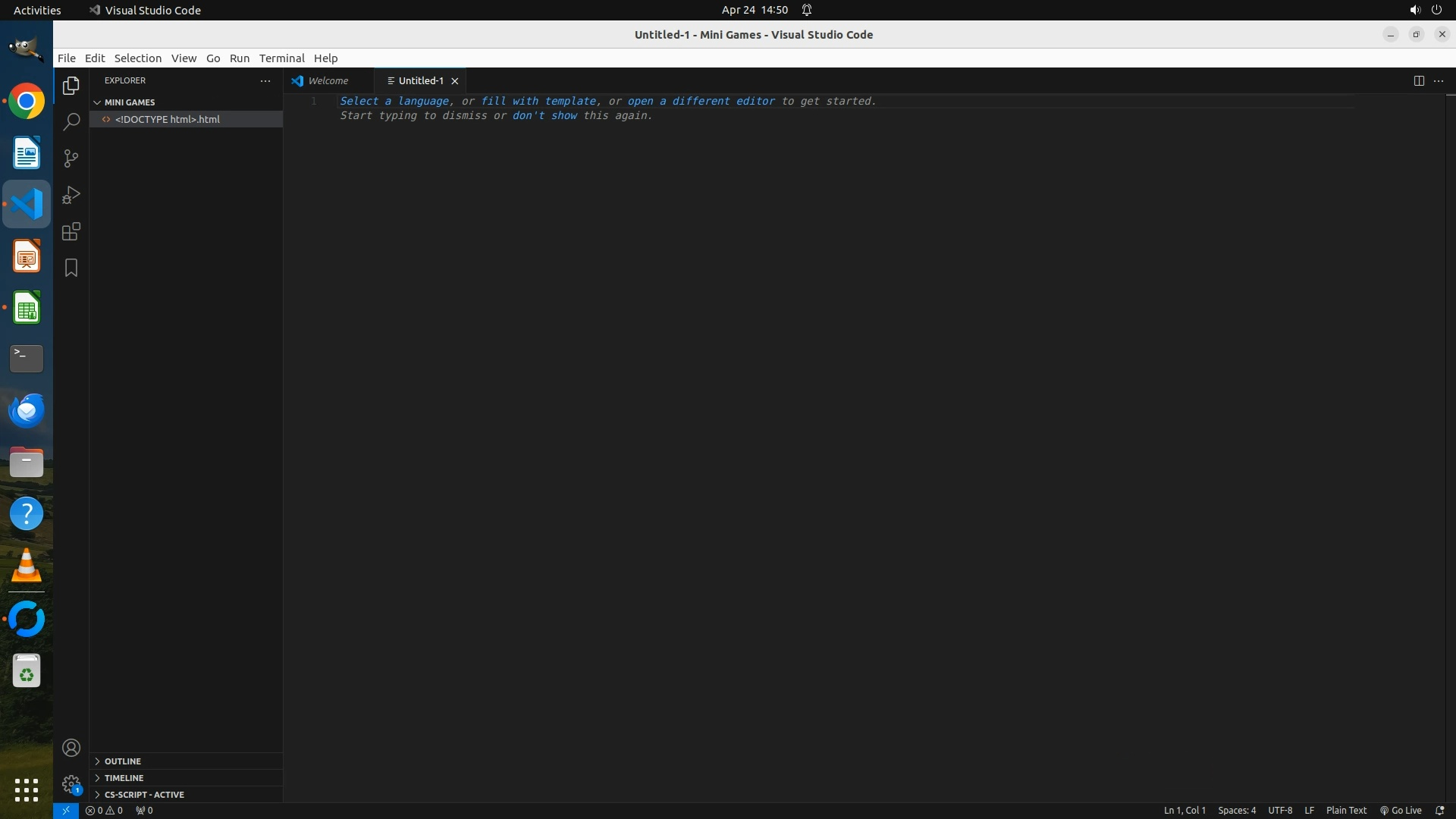Open the Run and Debug view

71,195
